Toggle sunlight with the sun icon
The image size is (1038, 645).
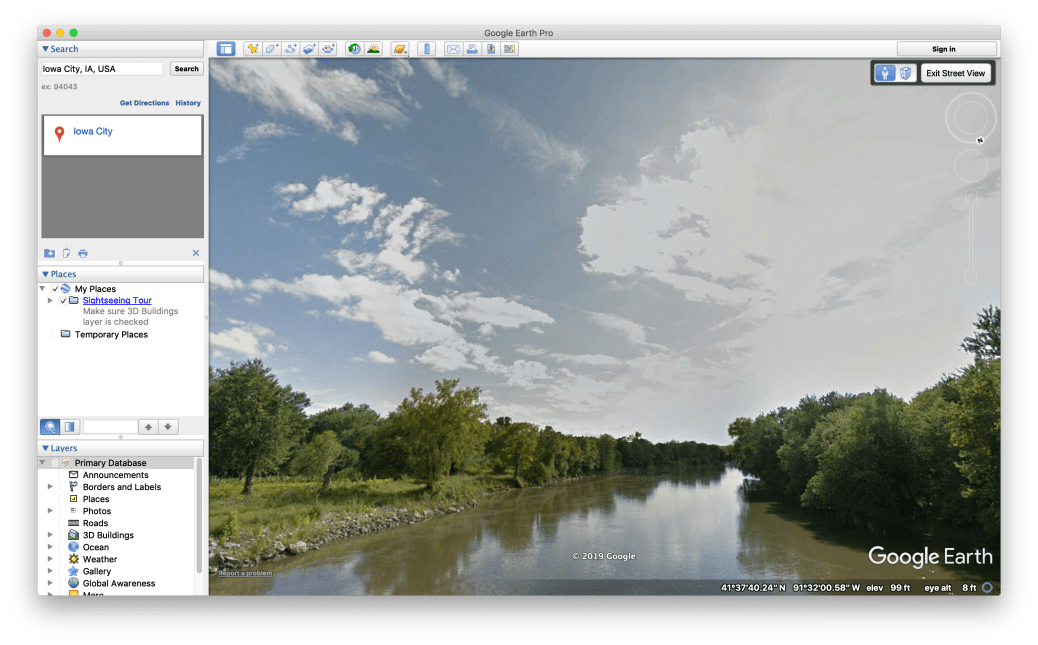point(373,48)
